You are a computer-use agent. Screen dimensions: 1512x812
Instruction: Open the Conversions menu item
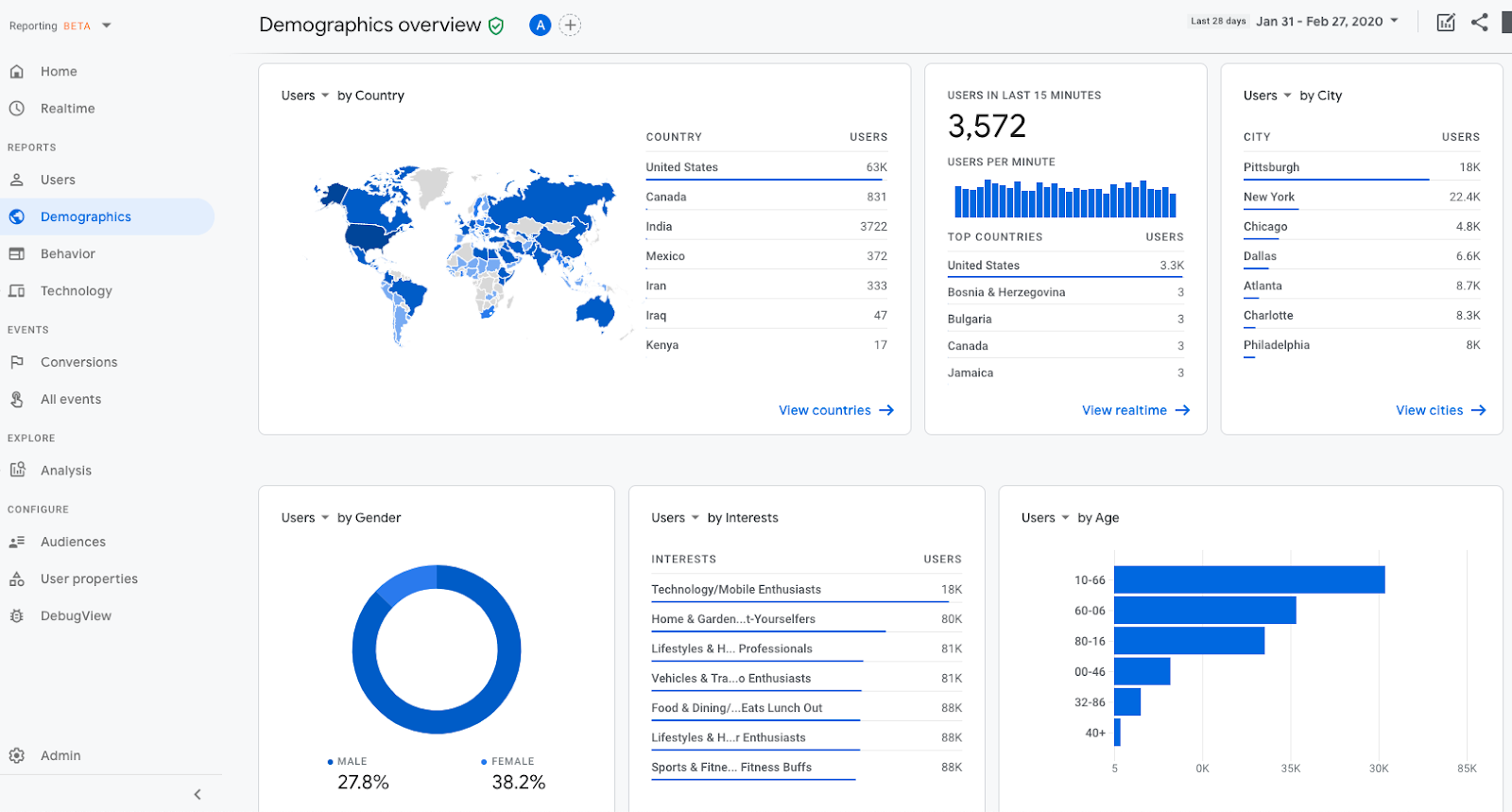79,362
